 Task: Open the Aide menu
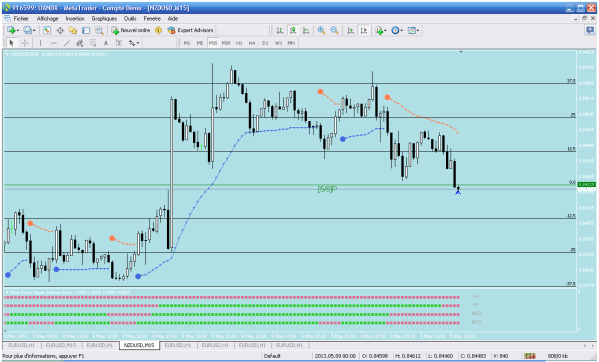[173, 18]
